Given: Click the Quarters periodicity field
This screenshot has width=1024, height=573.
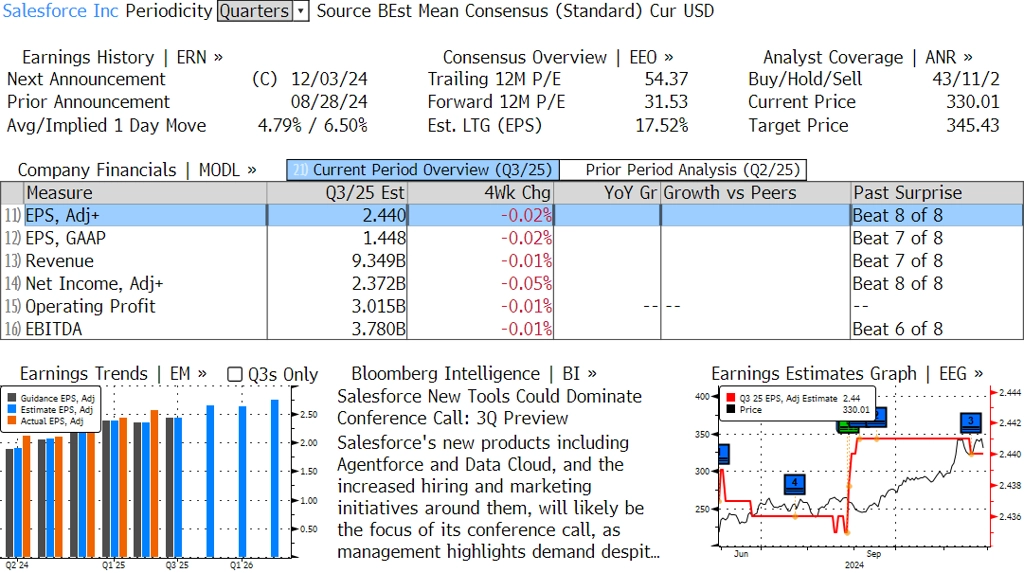Looking at the screenshot, I should click(x=255, y=11).
